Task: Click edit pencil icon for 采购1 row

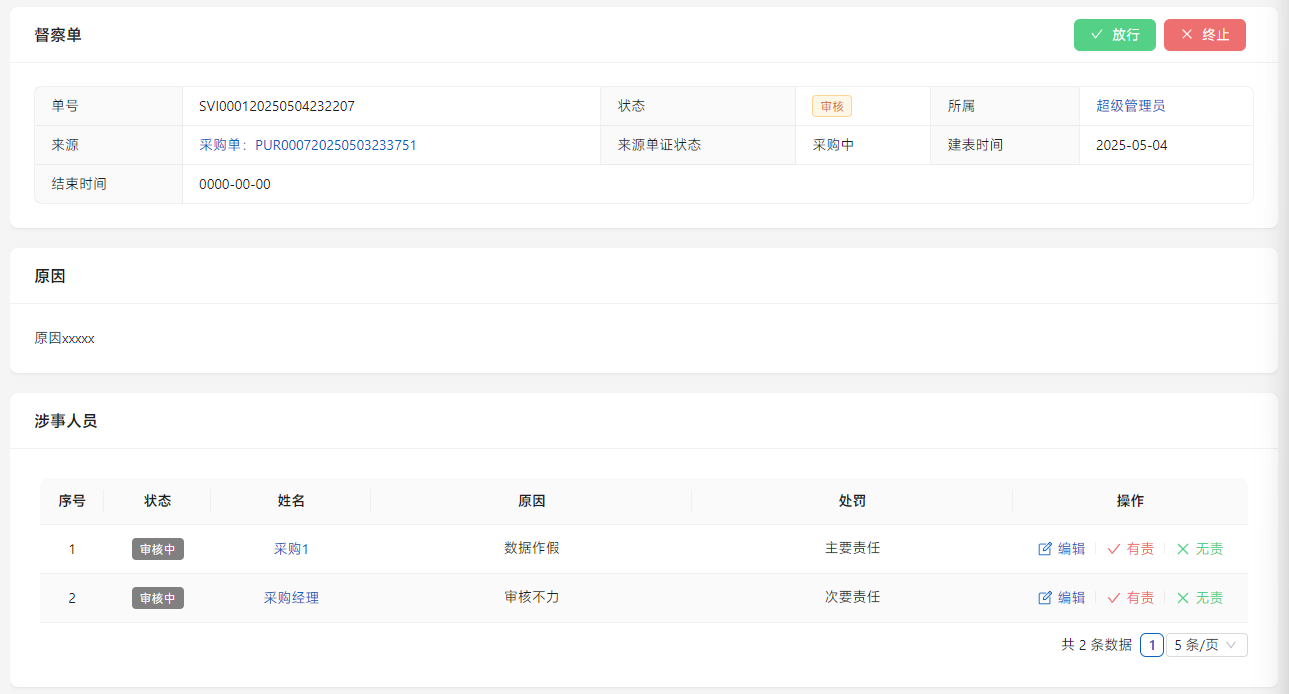Action: click(1046, 549)
